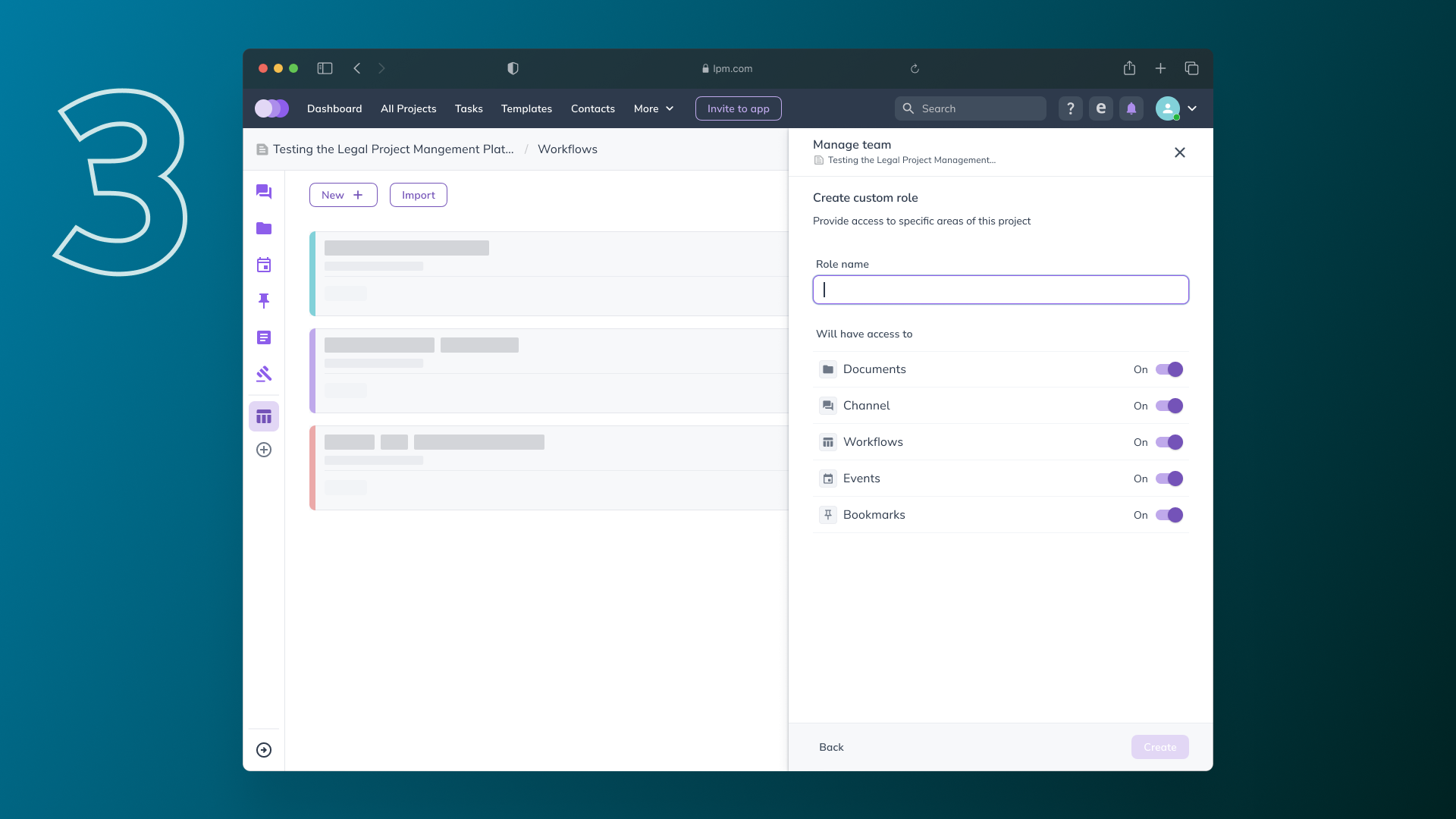
Task: Click the Role name input field
Action: (x=1000, y=290)
